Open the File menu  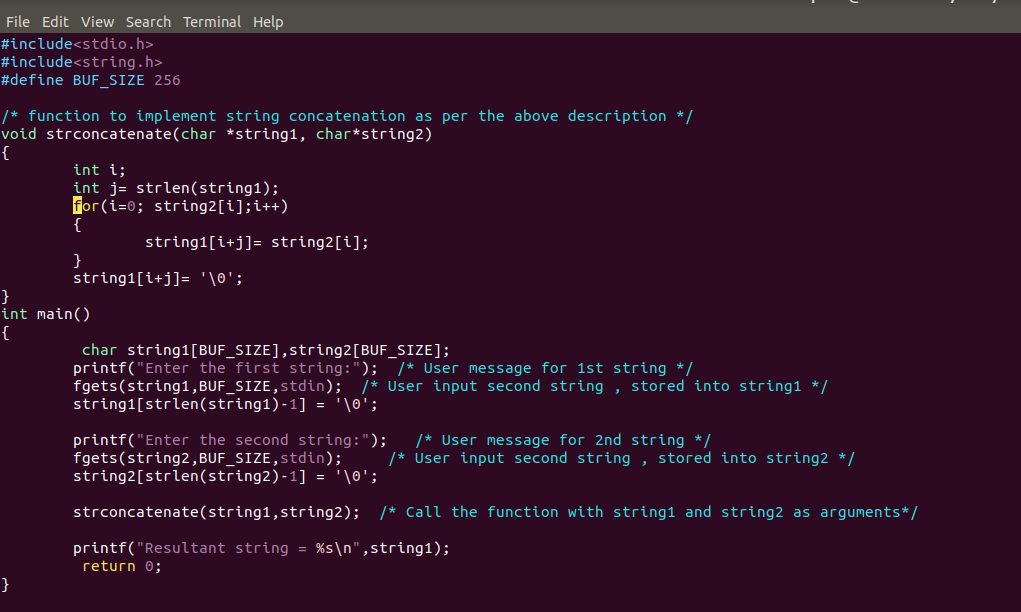17,21
